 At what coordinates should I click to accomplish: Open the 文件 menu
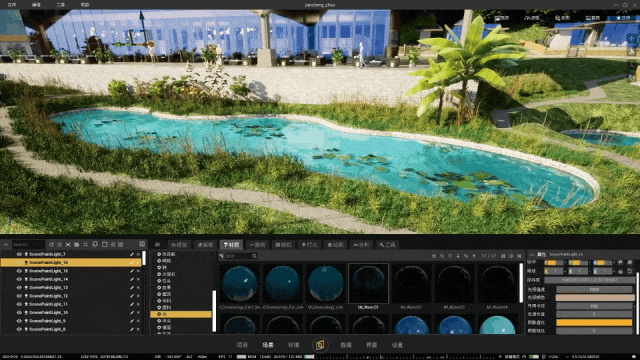click(12, 4)
